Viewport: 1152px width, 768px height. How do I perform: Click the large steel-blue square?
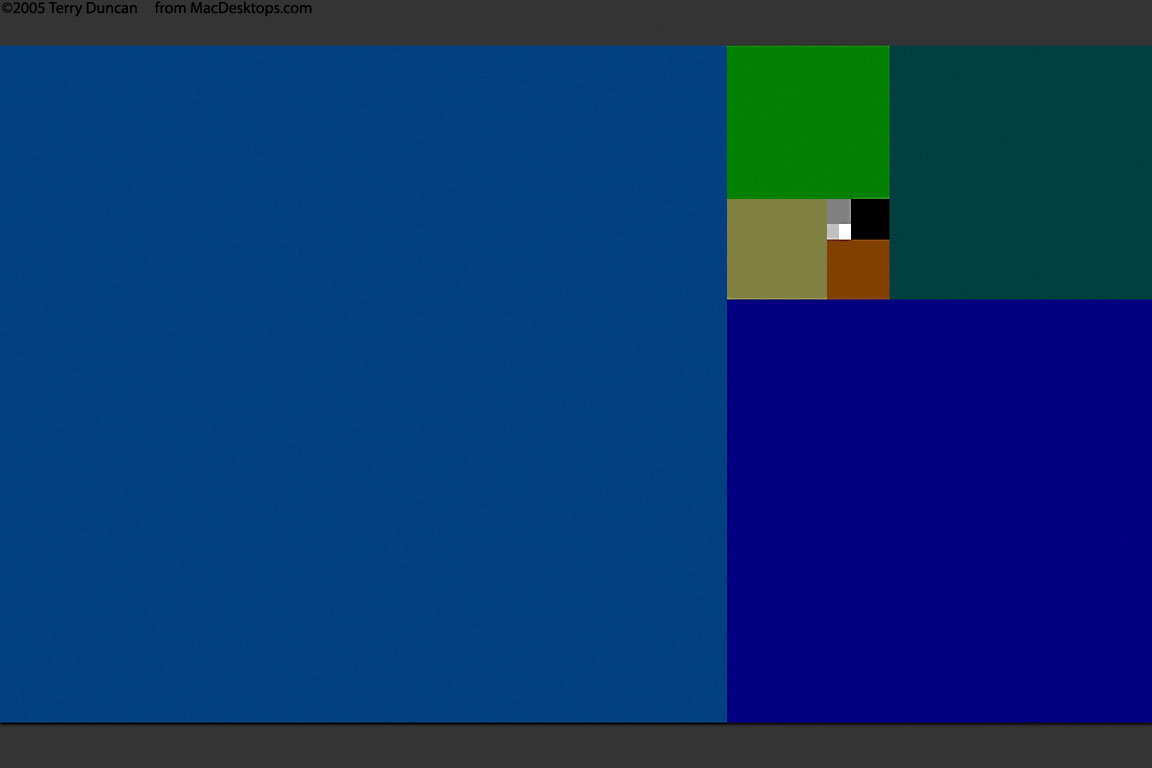[x=363, y=383]
